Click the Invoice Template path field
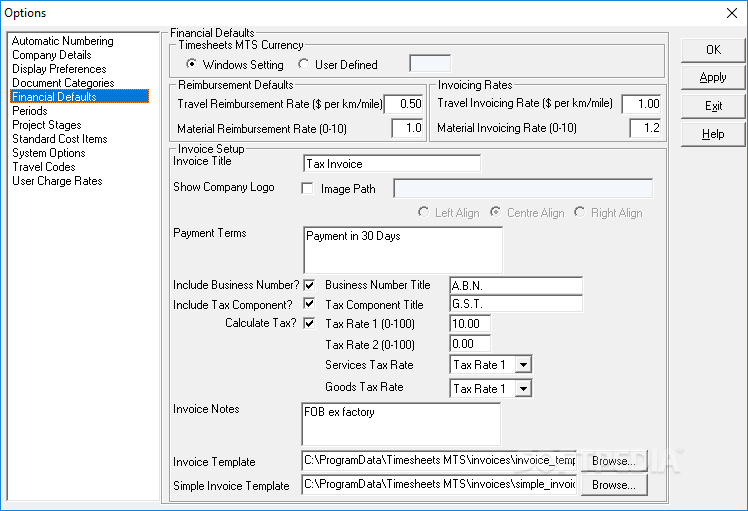This screenshot has height=511, width=748. (x=439, y=460)
